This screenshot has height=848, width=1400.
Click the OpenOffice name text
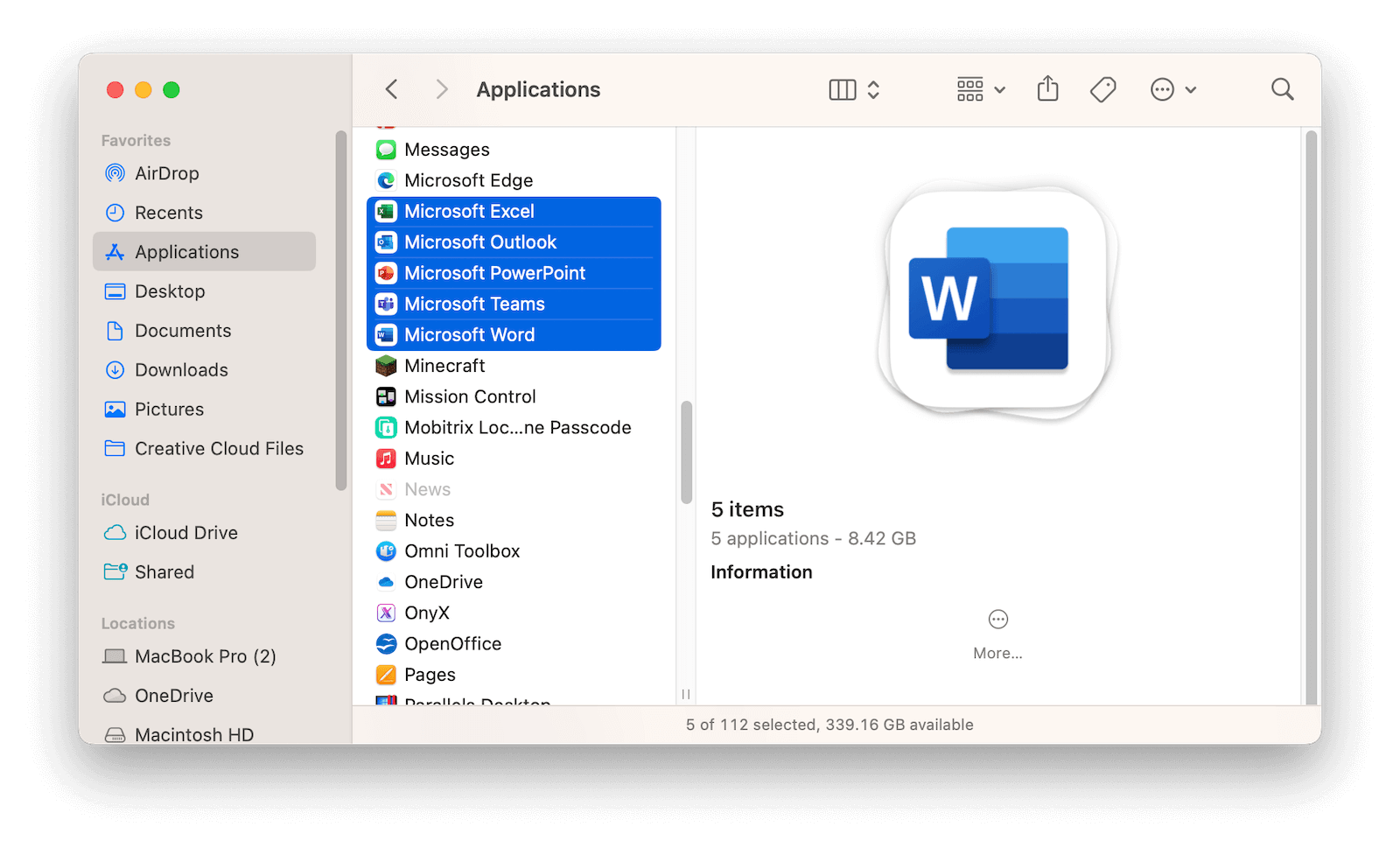point(453,644)
